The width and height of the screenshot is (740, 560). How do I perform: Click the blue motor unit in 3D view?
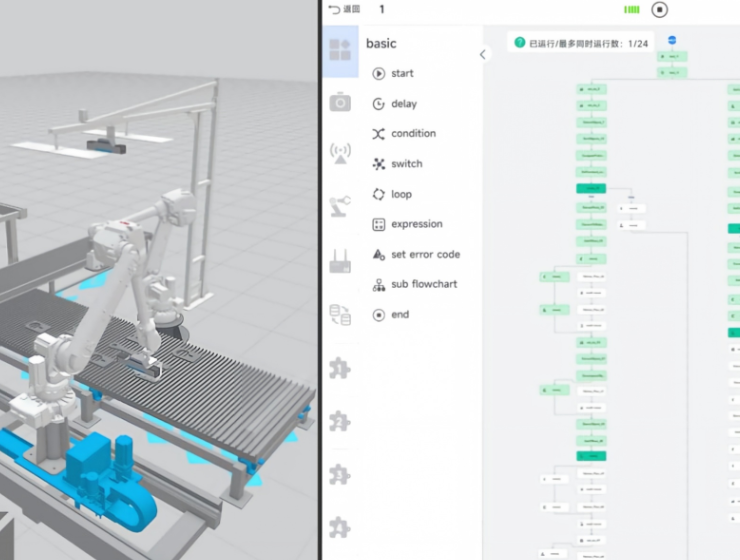coord(111,479)
